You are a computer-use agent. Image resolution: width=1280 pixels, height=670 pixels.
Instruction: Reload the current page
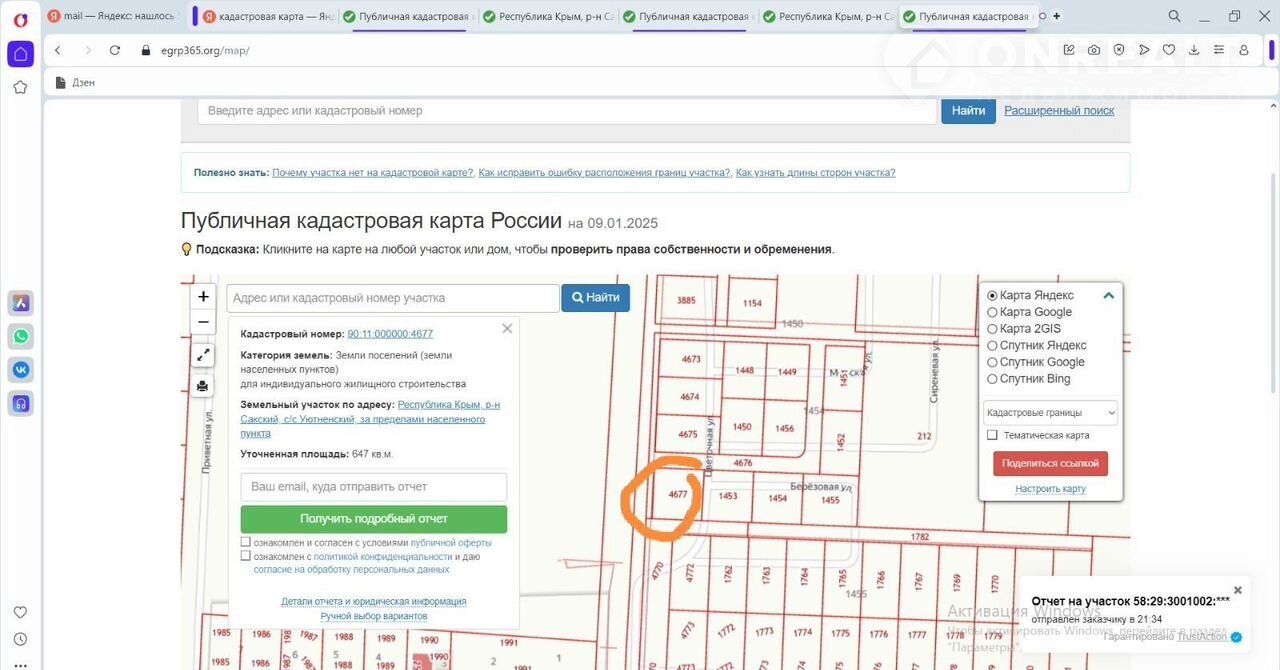115,50
